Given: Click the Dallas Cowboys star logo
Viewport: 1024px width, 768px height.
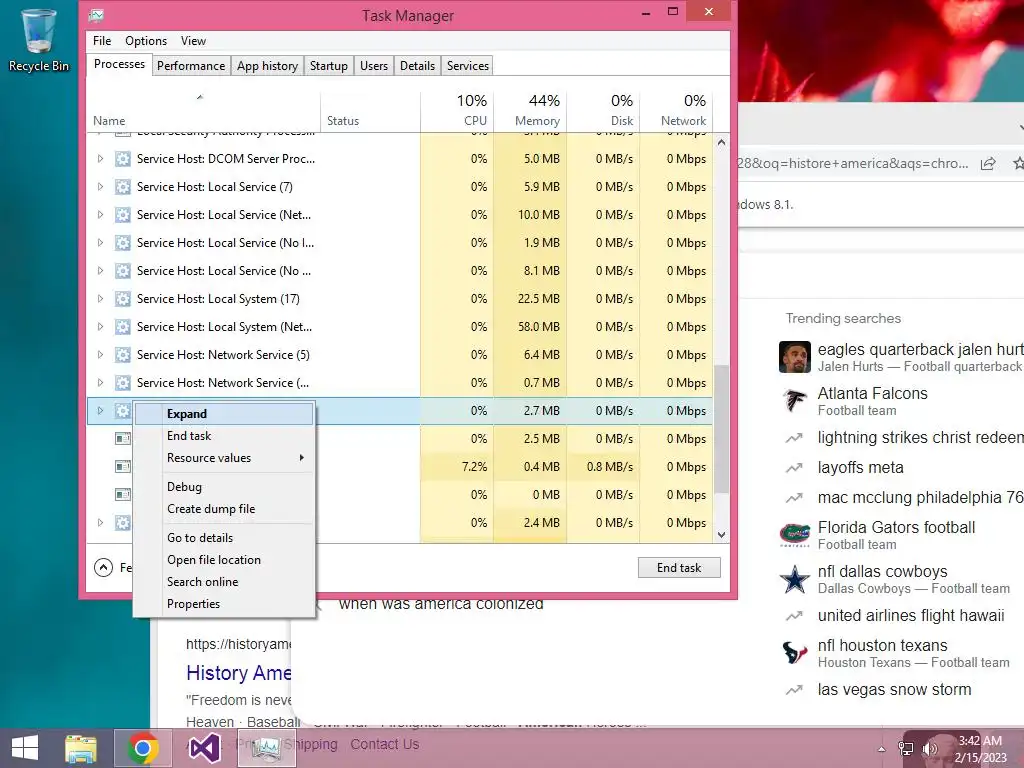Looking at the screenshot, I should click(795, 579).
